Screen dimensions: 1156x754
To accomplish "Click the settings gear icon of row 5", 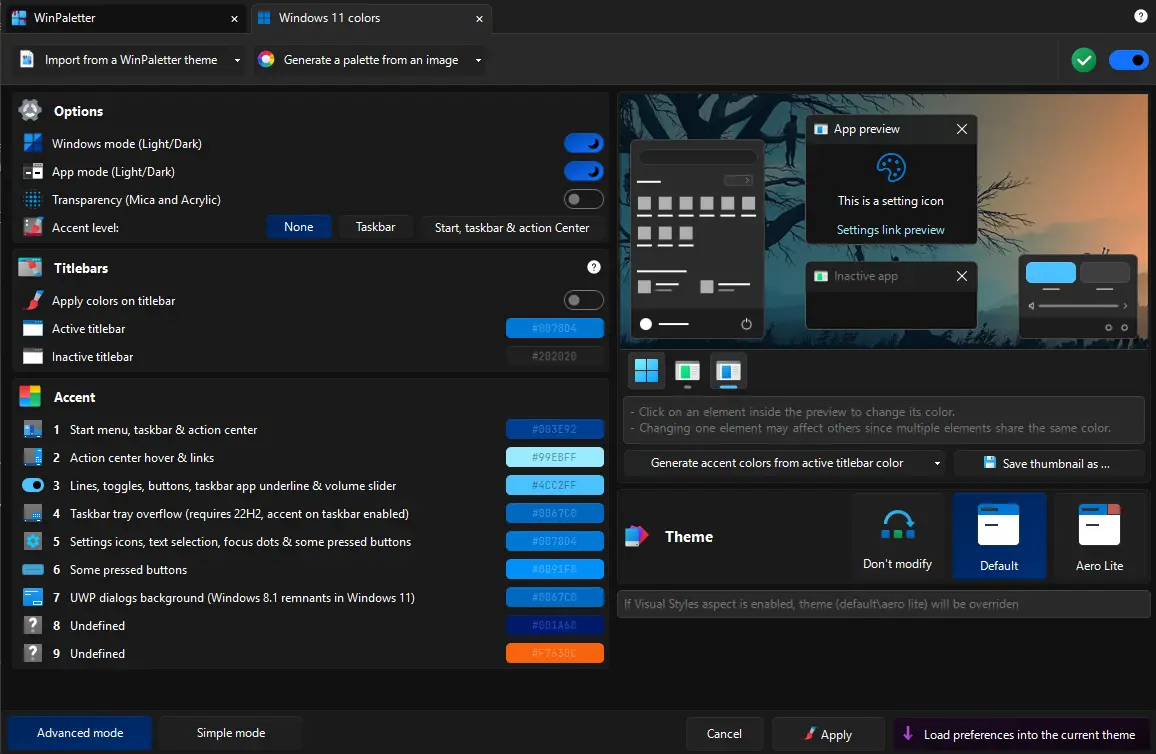I will point(32,541).
